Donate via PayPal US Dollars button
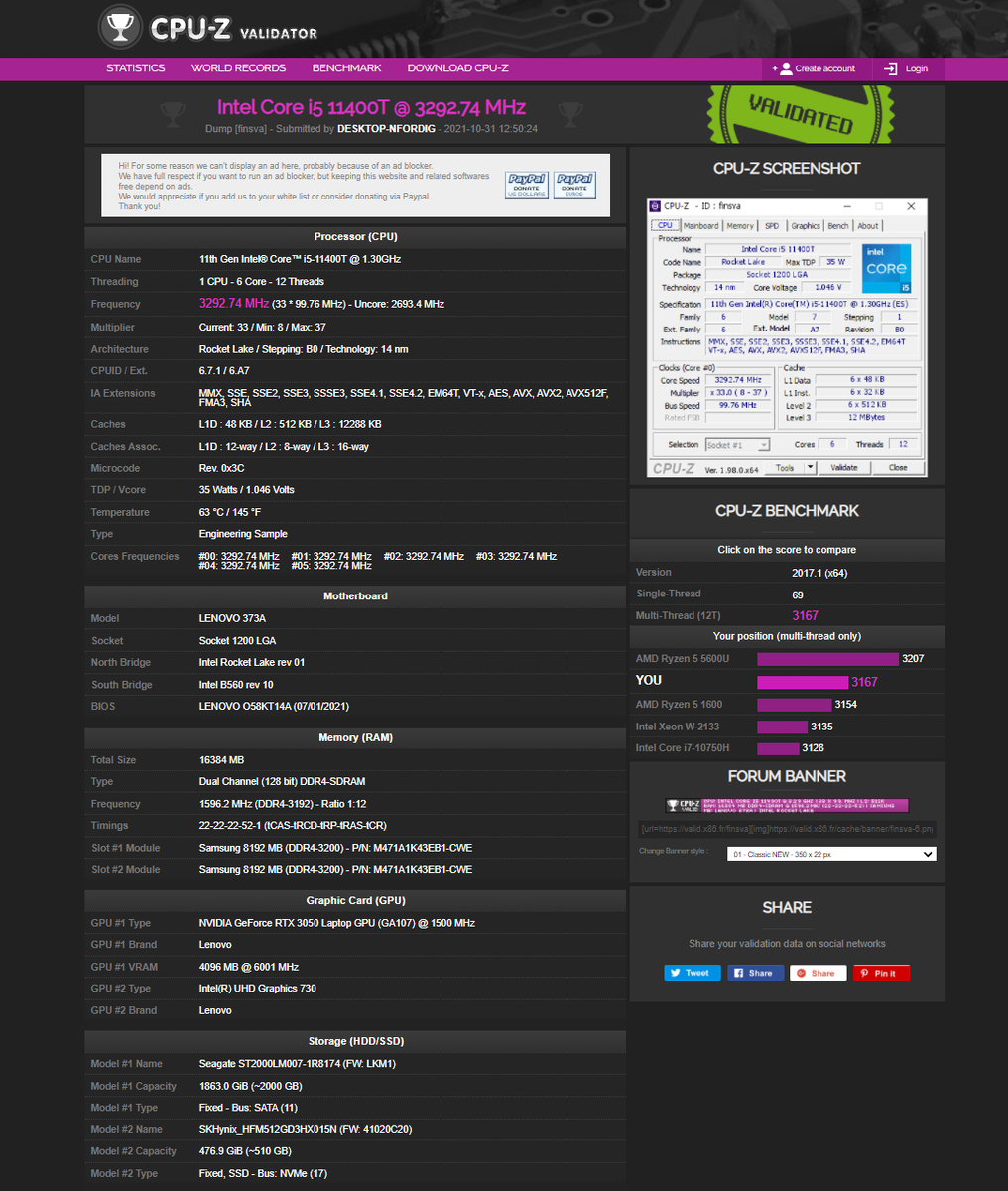 pyautogui.click(x=527, y=186)
